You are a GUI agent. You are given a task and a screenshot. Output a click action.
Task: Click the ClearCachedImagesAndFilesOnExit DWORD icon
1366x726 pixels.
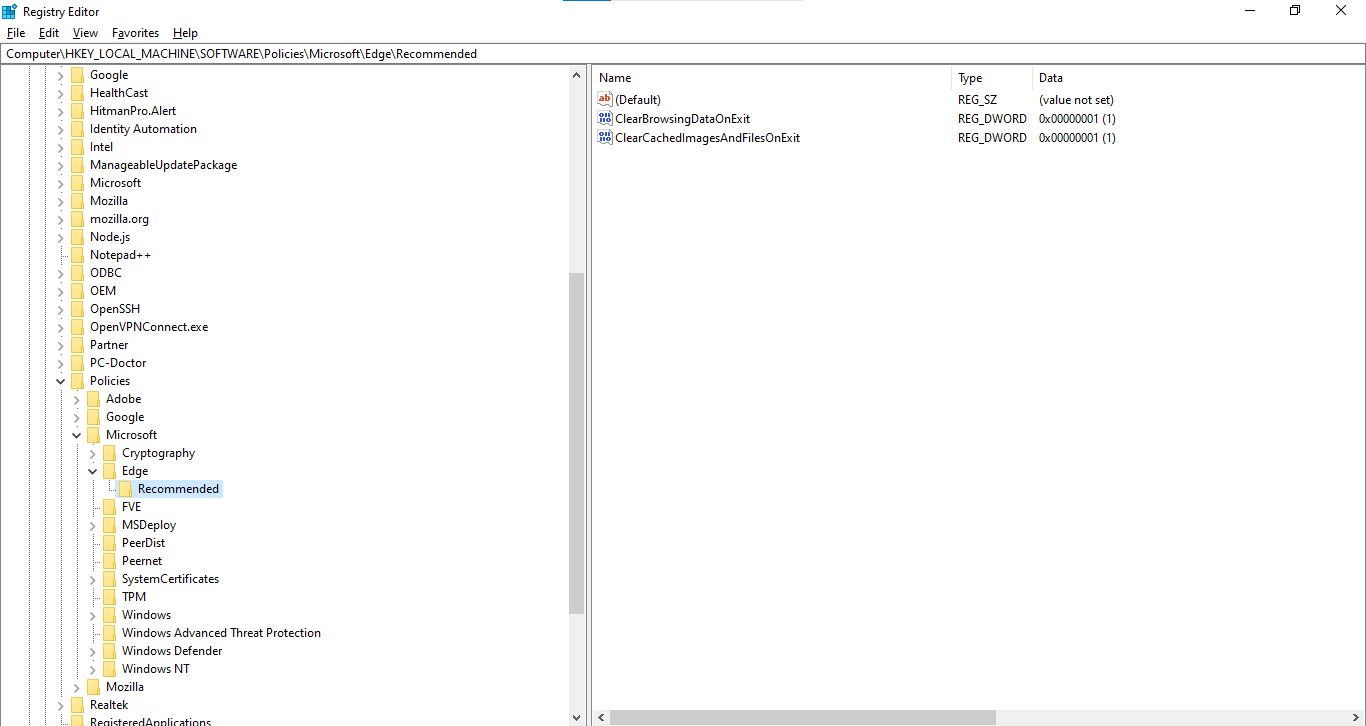point(604,137)
